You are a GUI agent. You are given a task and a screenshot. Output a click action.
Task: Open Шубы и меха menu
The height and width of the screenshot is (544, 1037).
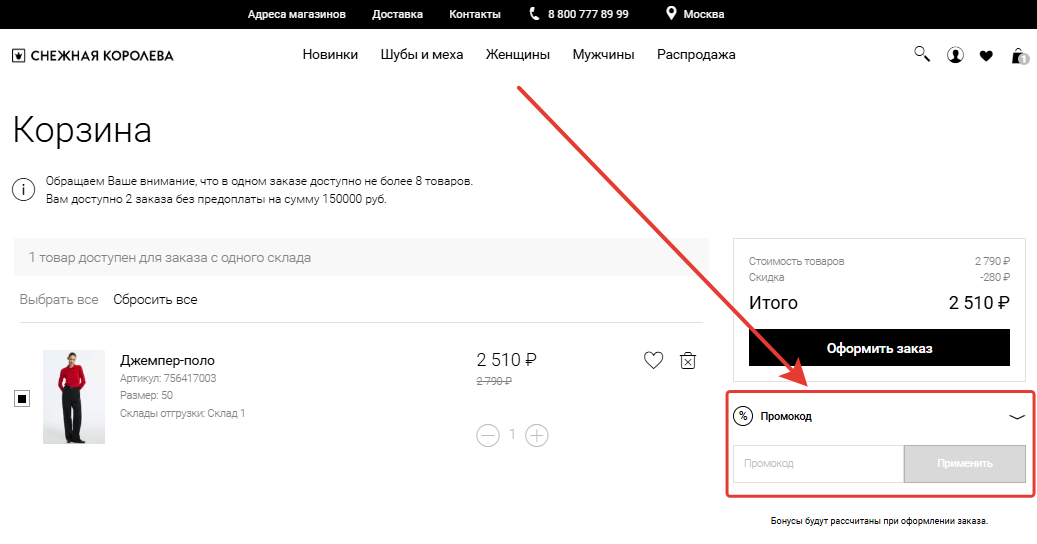pos(422,55)
